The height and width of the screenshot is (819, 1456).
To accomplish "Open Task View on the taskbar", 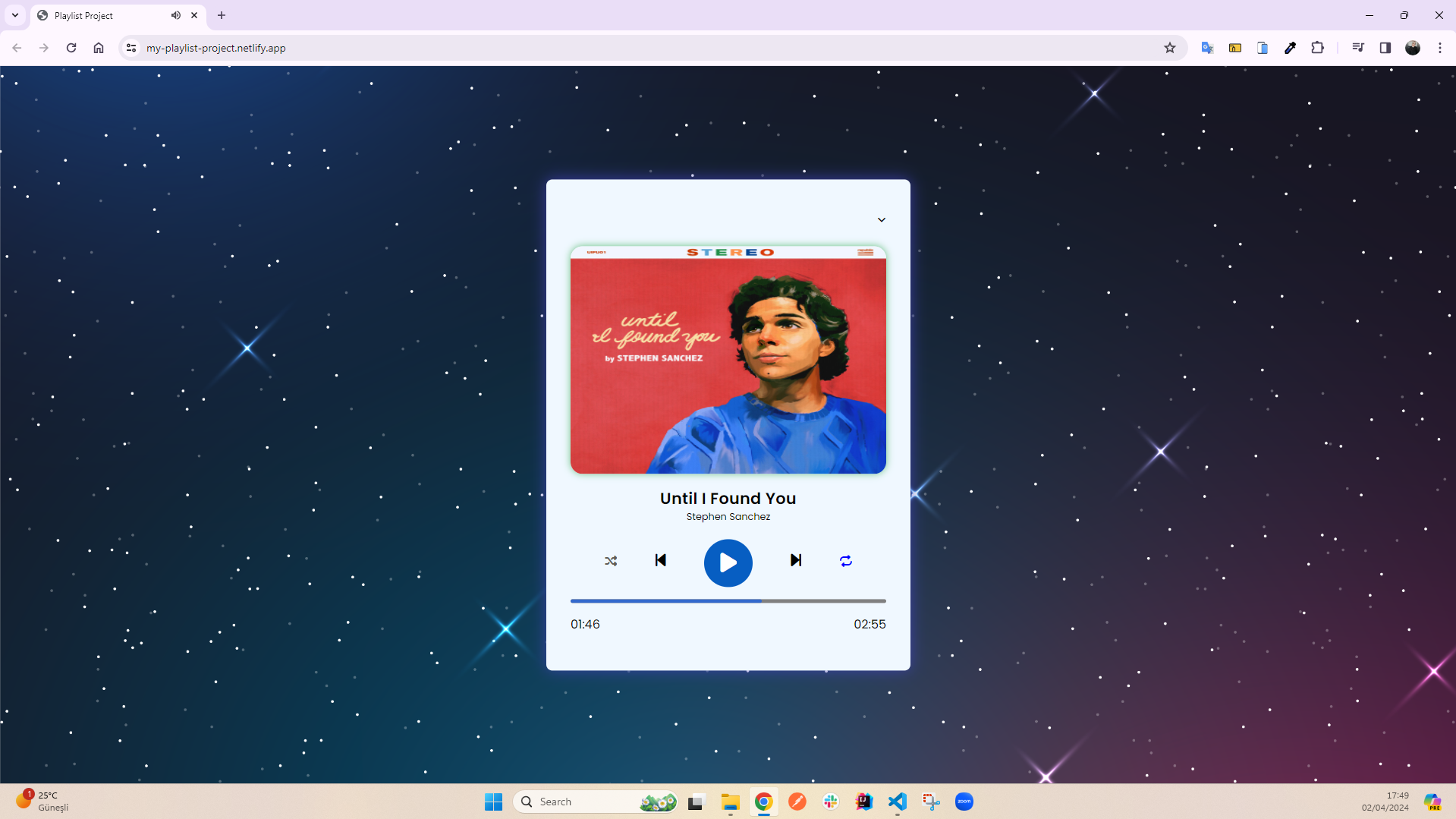I will coord(697,802).
